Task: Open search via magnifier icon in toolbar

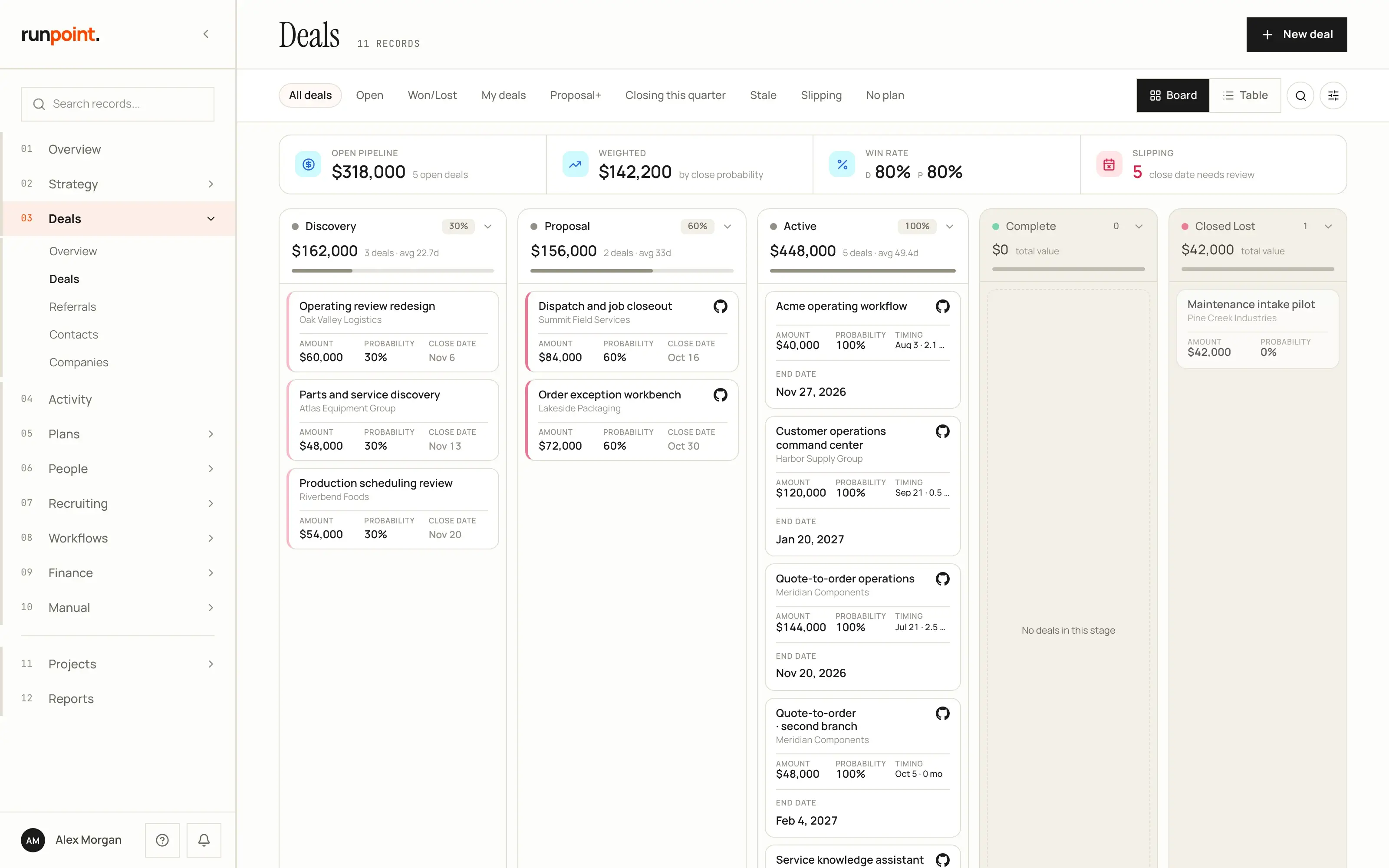Action: point(1300,95)
